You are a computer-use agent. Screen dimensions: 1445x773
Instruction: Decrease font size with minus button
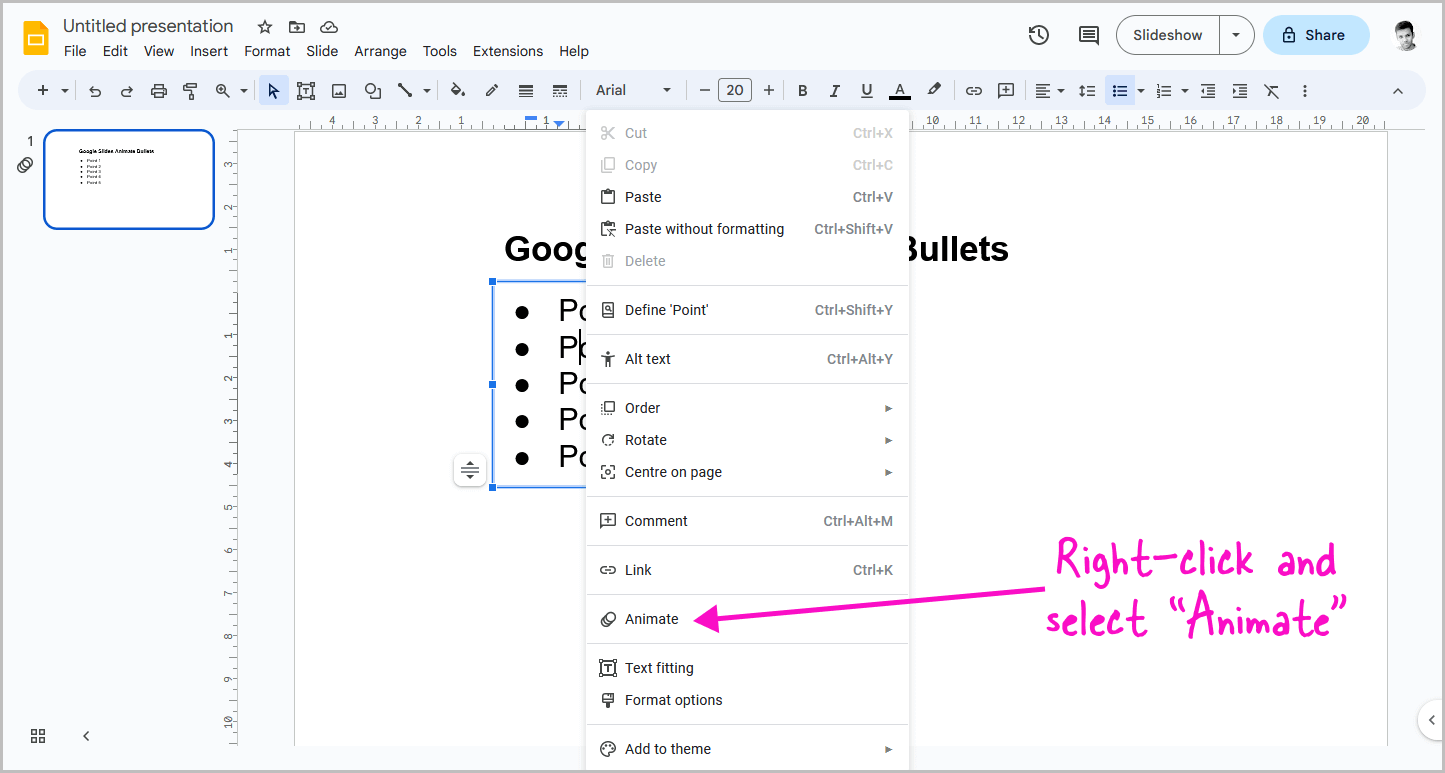click(704, 91)
